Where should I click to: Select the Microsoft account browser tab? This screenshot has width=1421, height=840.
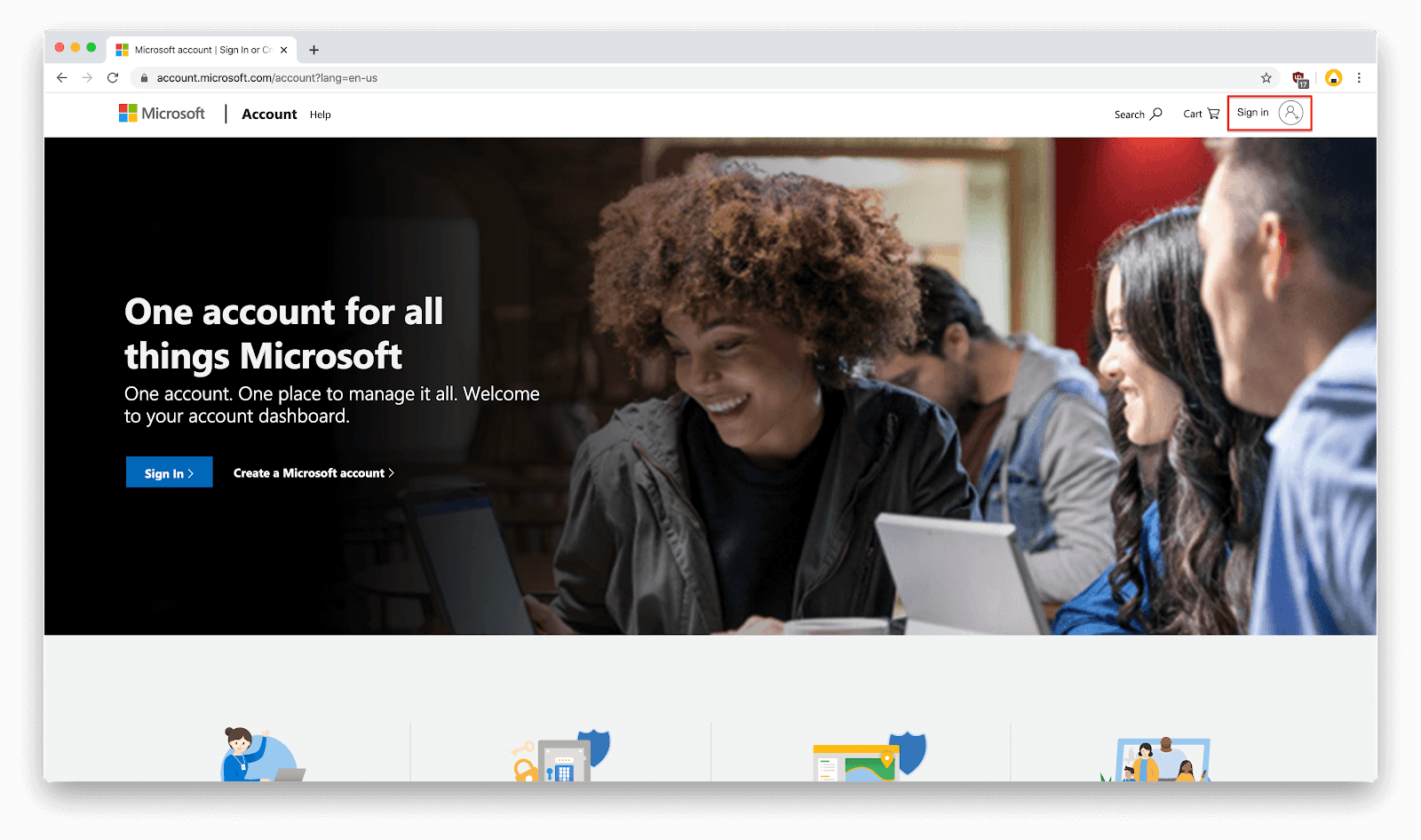point(202,50)
